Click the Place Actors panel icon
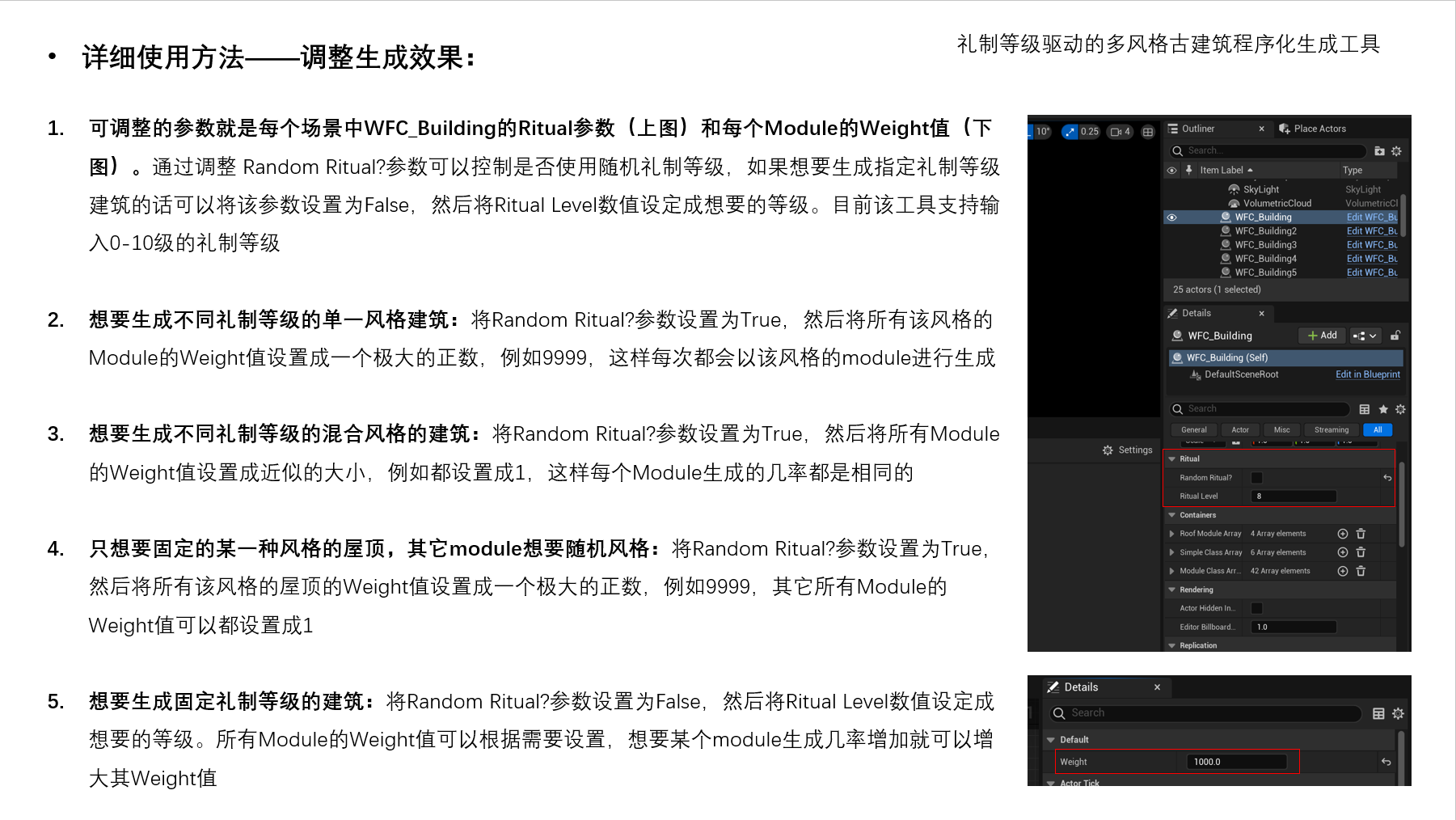Image resolution: width=1456 pixels, height=820 pixels. click(1285, 129)
